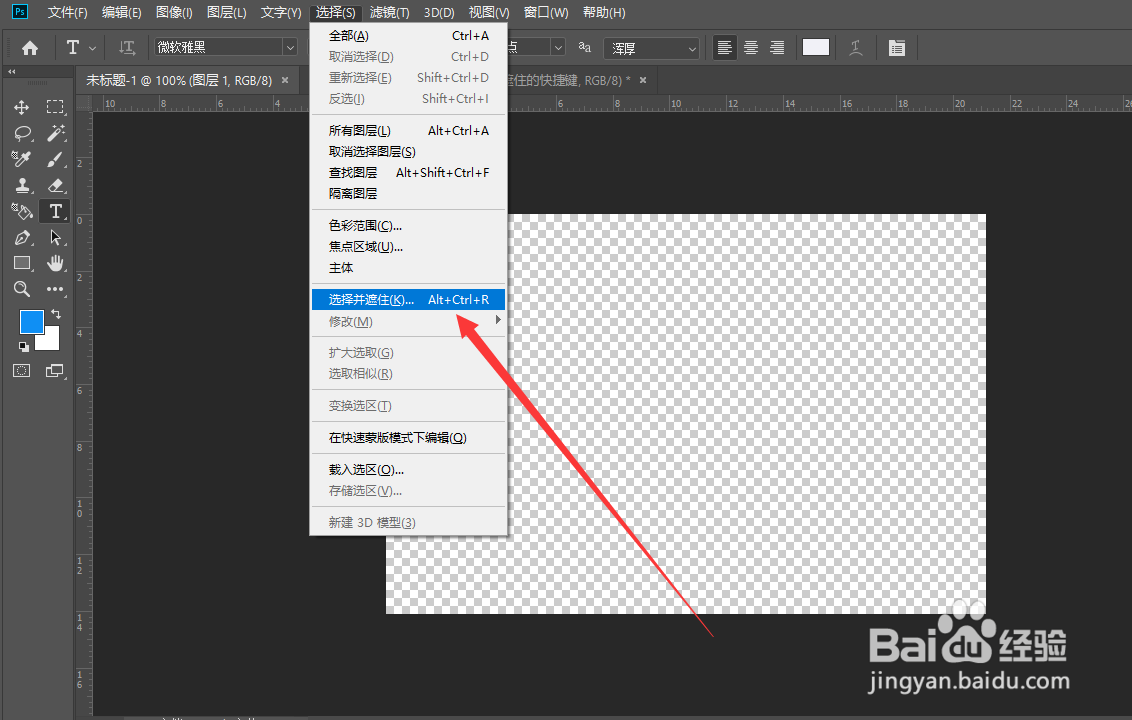
Task: Click the warp text icon
Action: pyautogui.click(x=855, y=48)
